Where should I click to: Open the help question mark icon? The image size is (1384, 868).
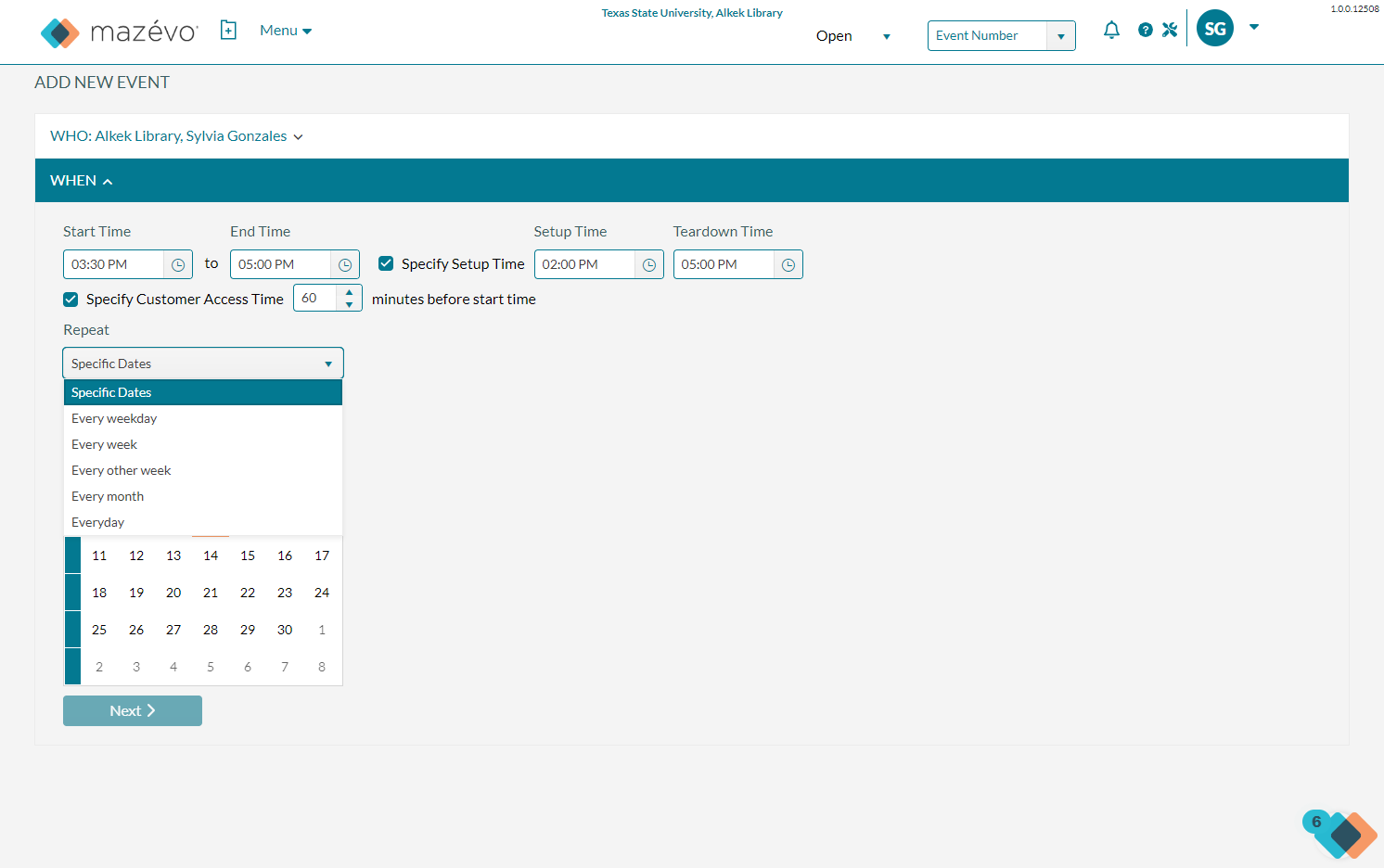1146,30
